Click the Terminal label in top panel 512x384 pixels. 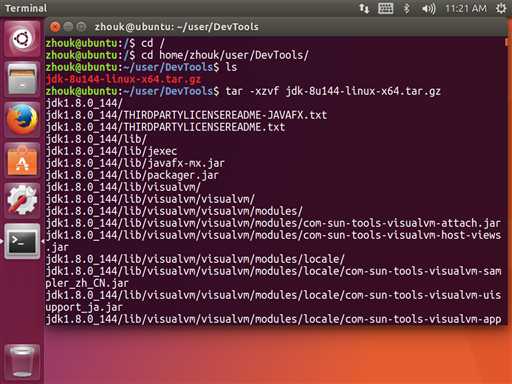pyautogui.click(x=26, y=8)
